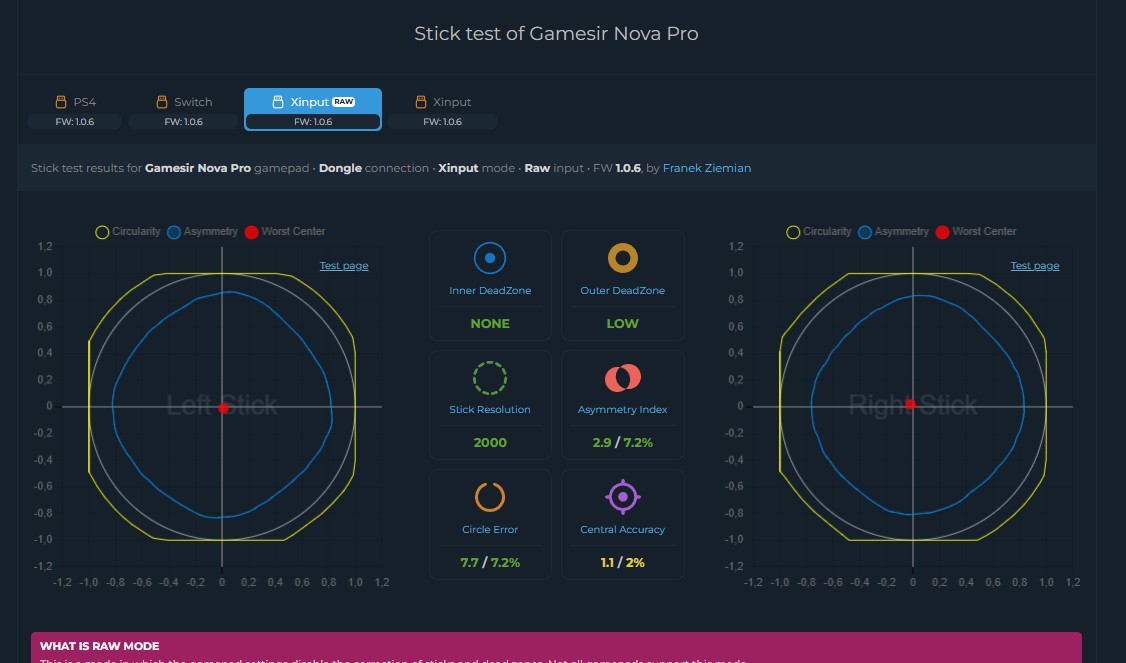The image size is (1126, 663).
Task: Click the icon on Xinput RAW tab
Action: point(278,102)
